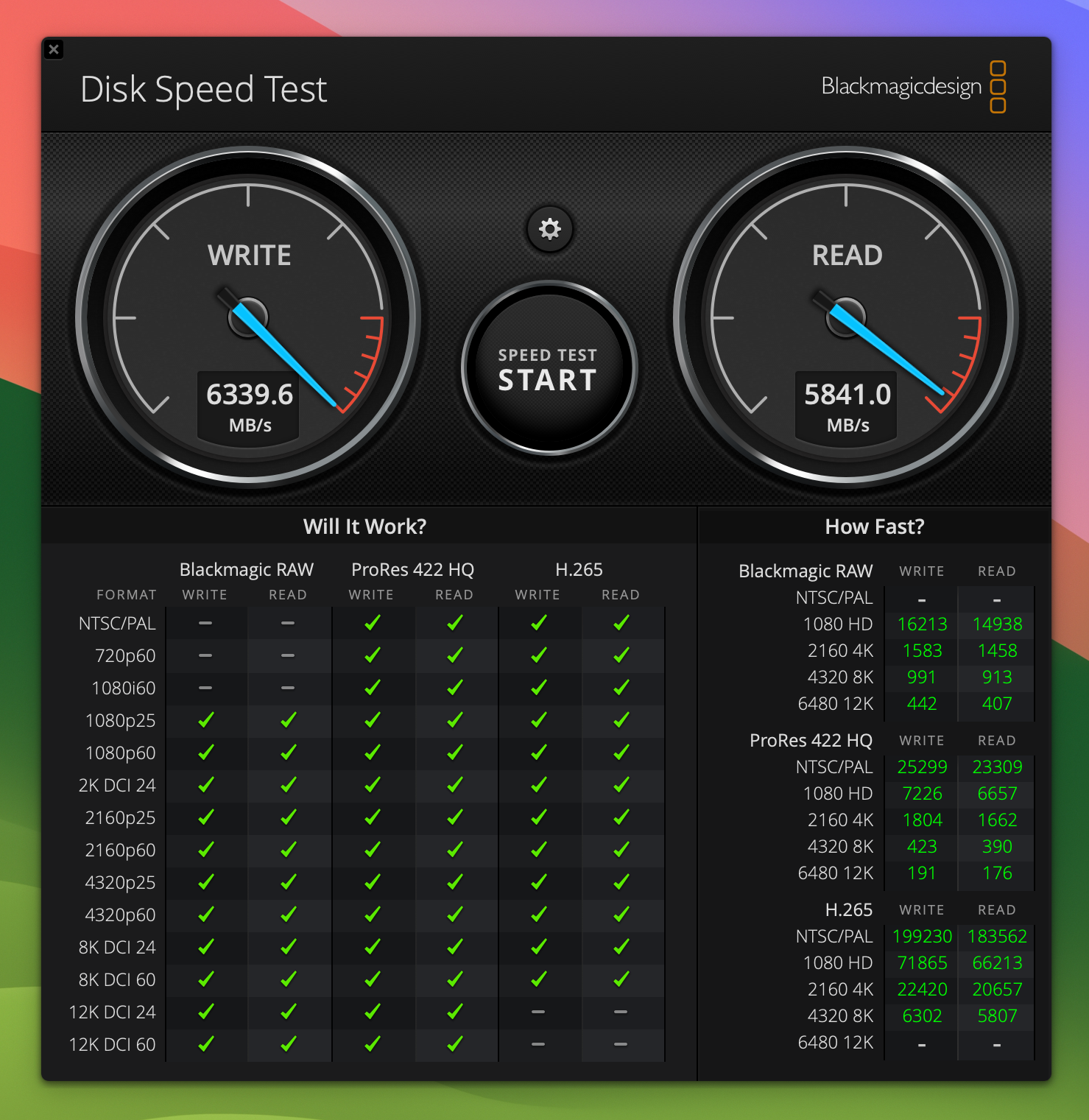
Task: Click ProRes 422 HQ header in Will It Work
Action: point(412,569)
